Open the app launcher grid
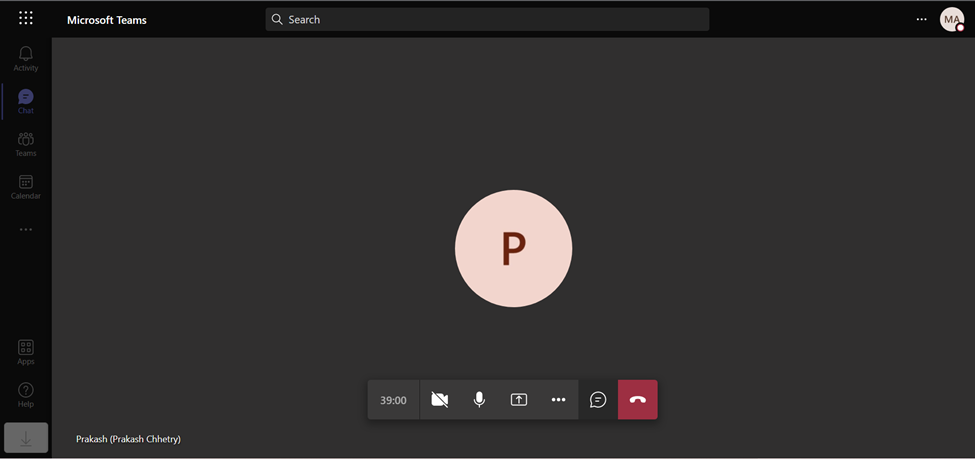 25,18
